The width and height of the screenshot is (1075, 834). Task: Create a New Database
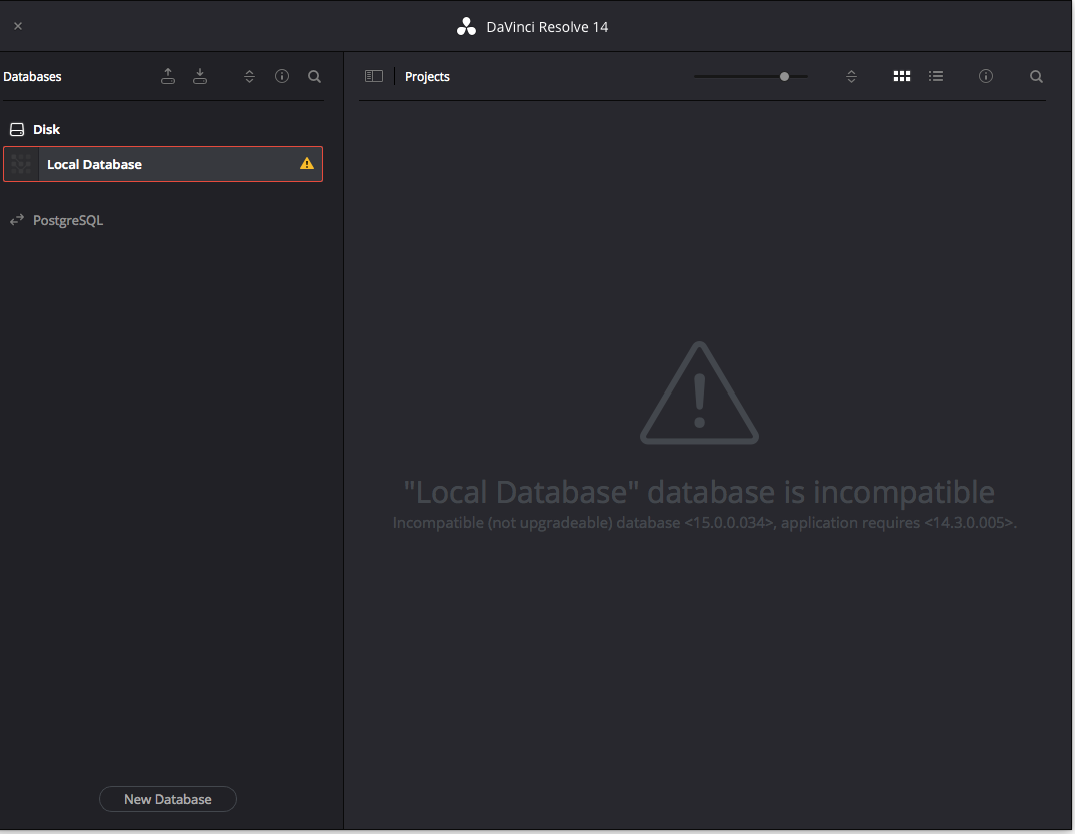[x=168, y=799]
